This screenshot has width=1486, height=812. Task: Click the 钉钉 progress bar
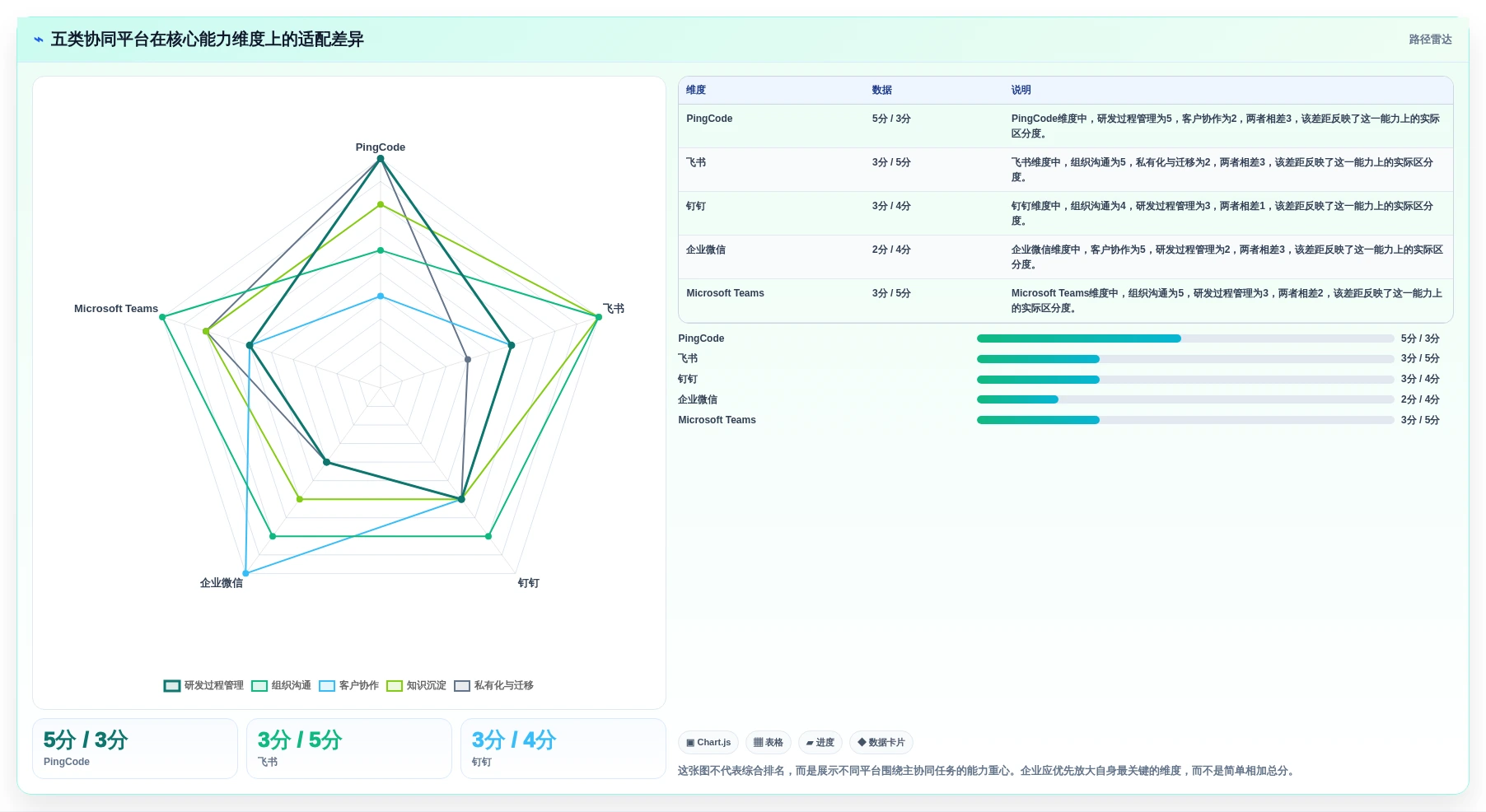(1185, 380)
